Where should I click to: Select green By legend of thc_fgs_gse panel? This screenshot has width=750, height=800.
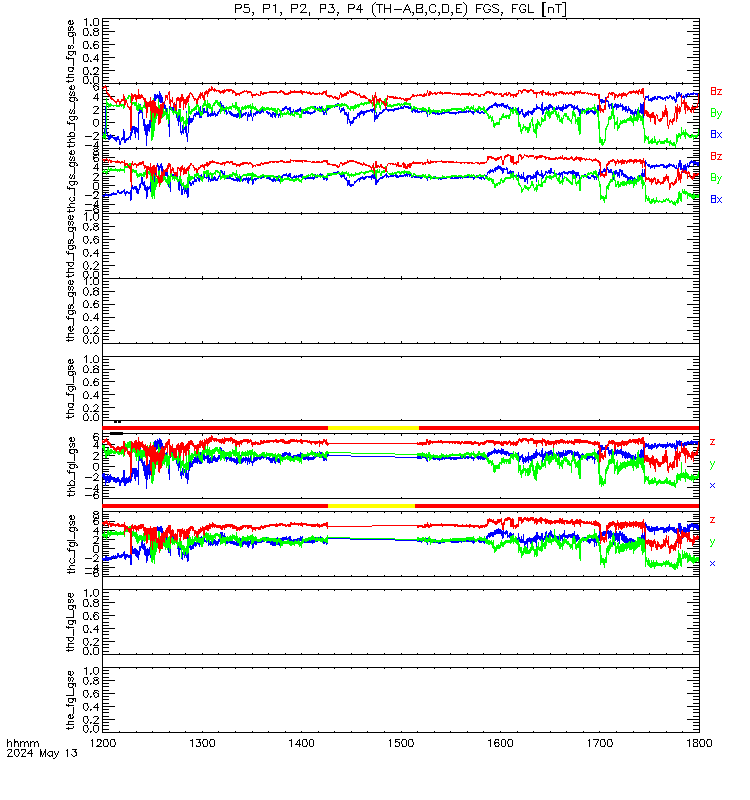coord(716,178)
